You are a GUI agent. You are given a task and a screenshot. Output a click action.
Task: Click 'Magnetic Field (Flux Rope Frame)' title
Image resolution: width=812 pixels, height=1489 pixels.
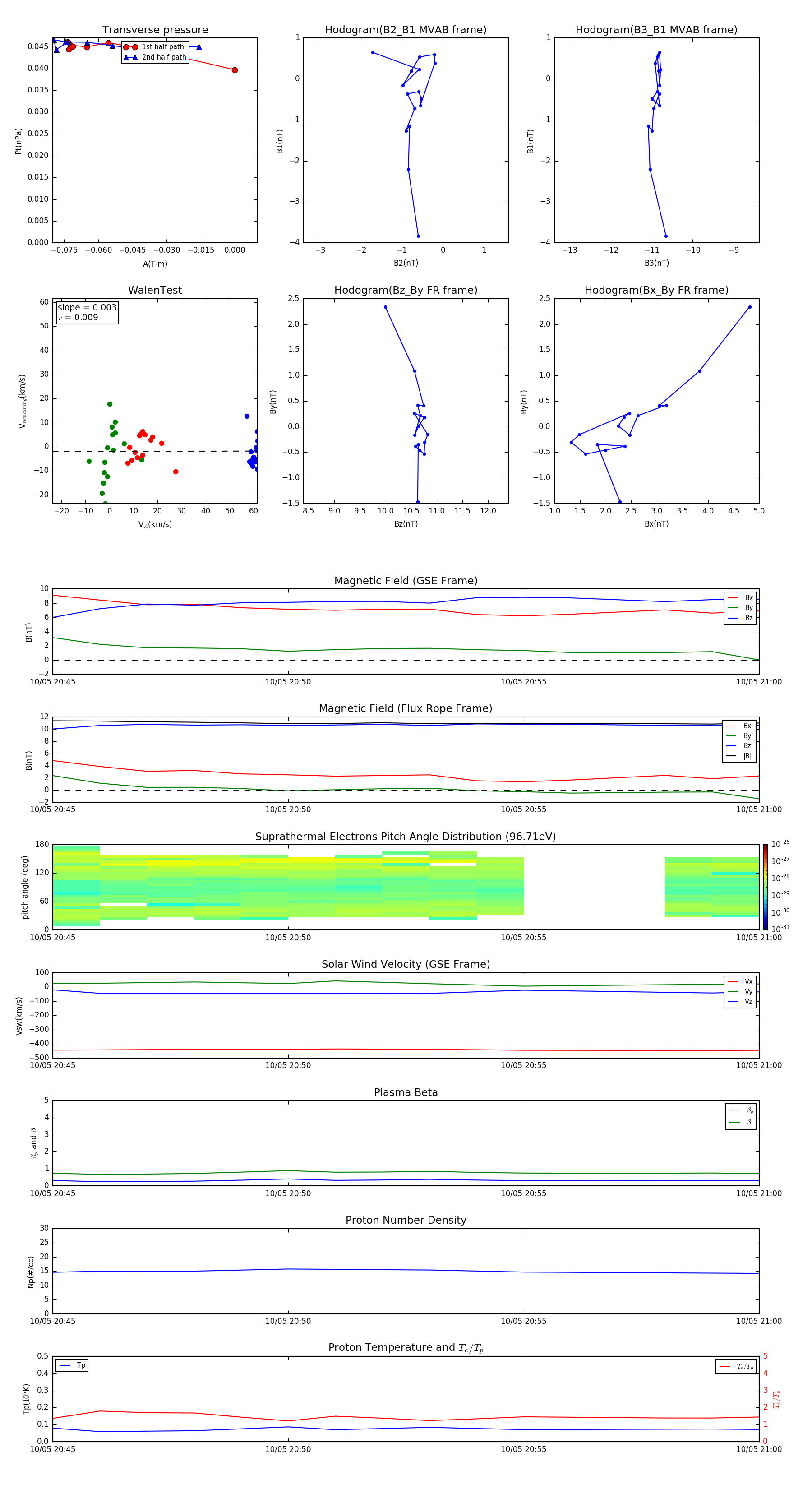tap(406, 709)
